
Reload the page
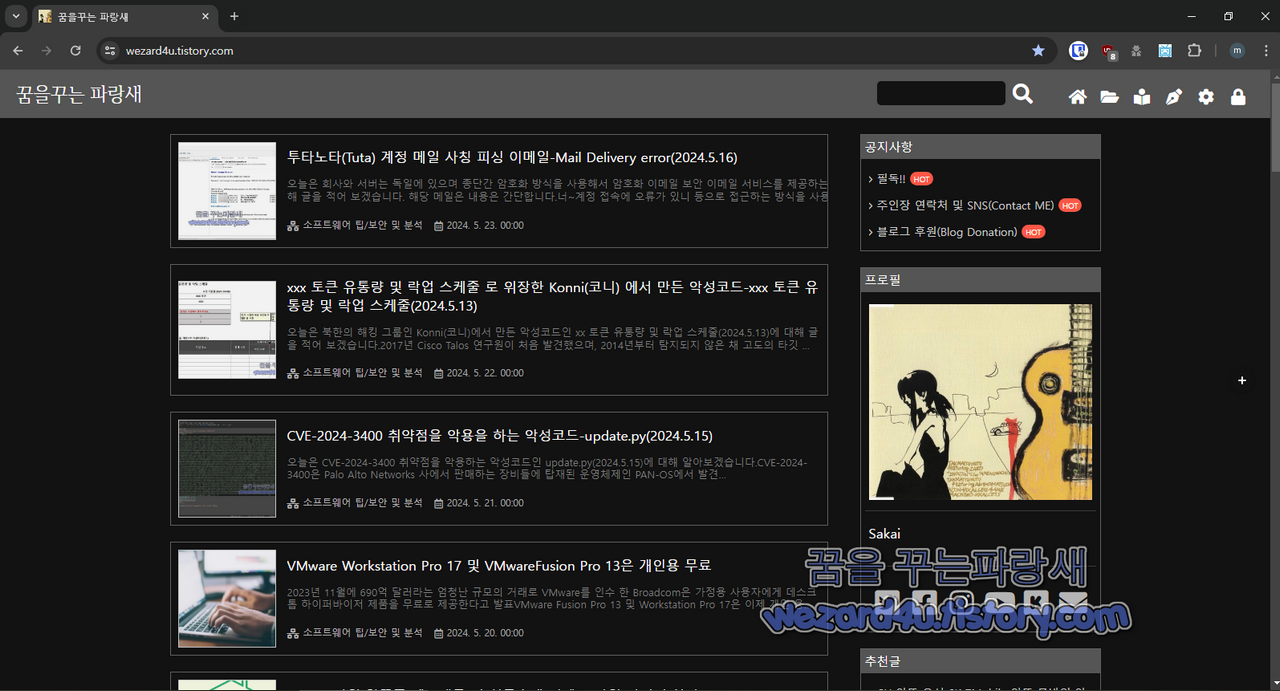(x=75, y=50)
